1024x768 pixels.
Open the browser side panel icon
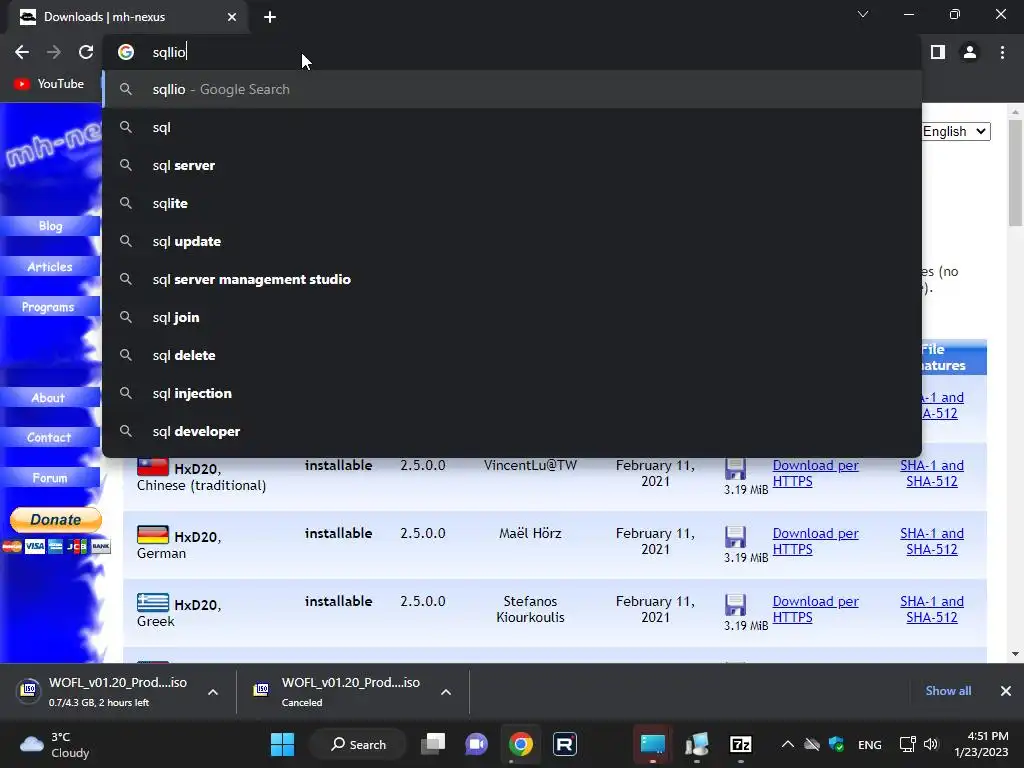click(938, 52)
